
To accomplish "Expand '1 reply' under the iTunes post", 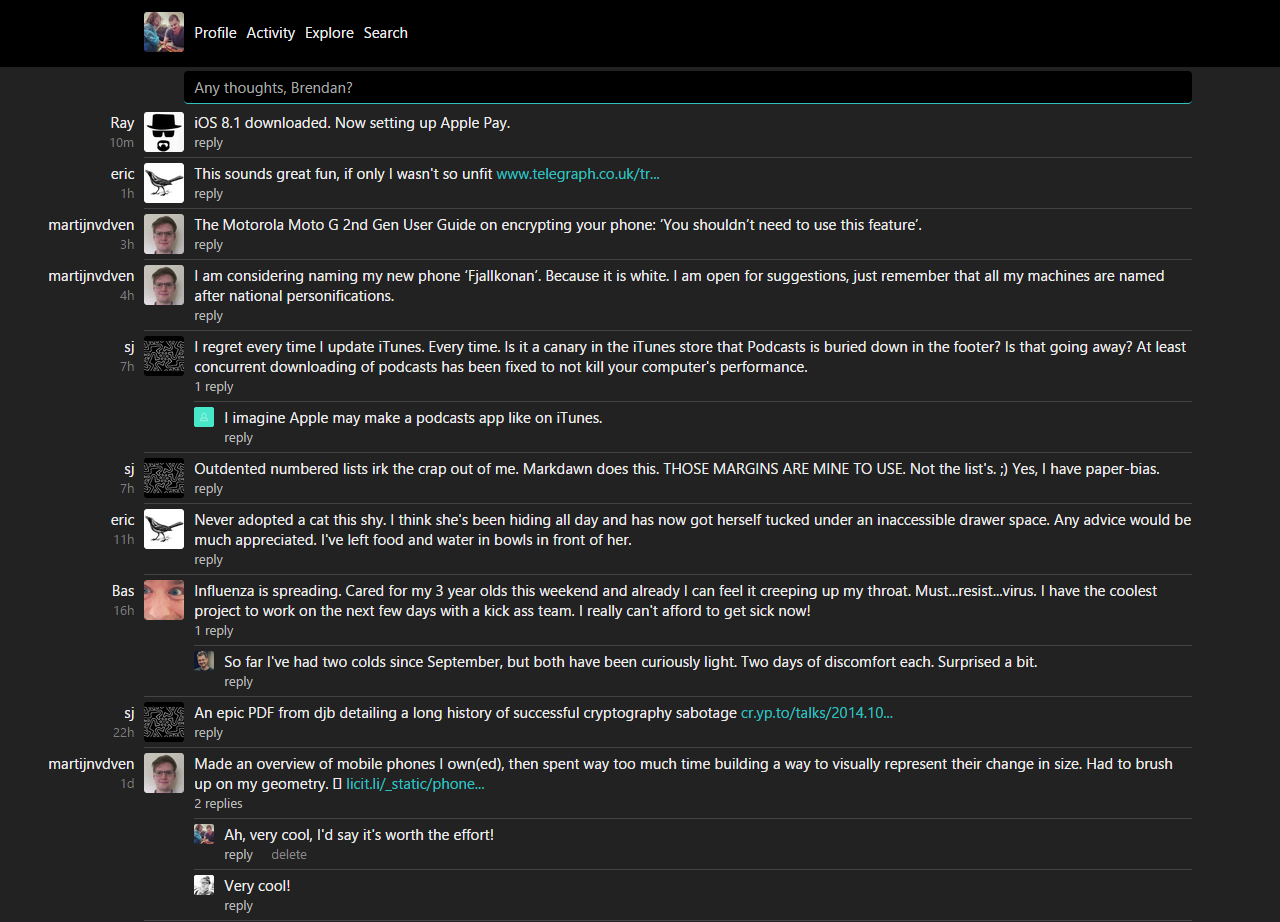I will pyautogui.click(x=213, y=387).
